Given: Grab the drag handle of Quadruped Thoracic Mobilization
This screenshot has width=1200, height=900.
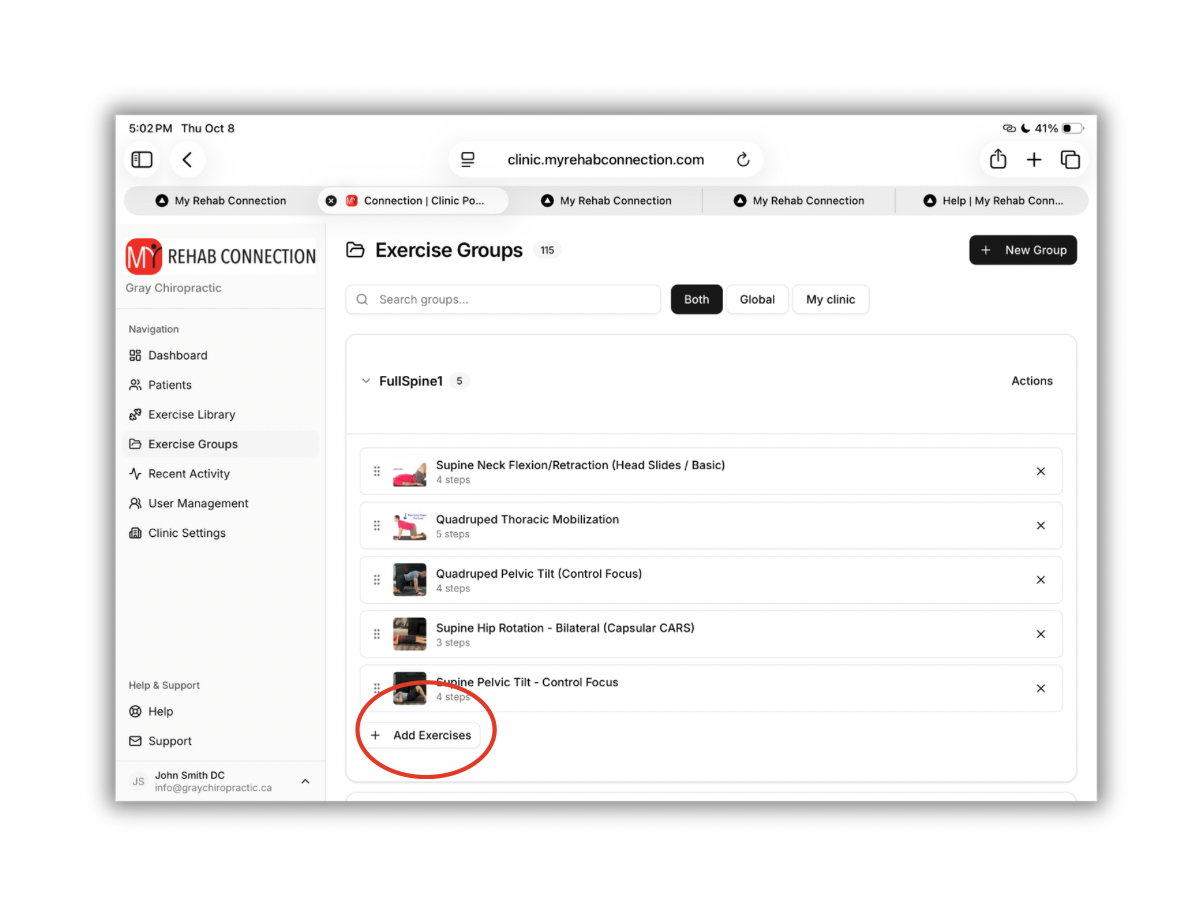Looking at the screenshot, I should point(377,526).
